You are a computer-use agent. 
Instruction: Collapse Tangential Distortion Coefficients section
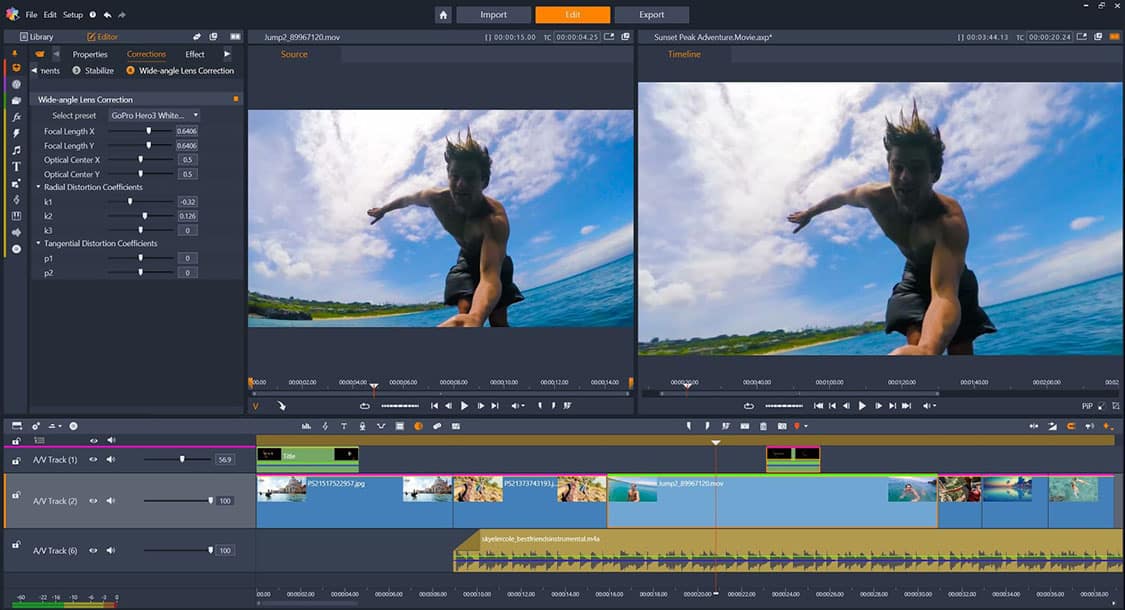coord(38,244)
